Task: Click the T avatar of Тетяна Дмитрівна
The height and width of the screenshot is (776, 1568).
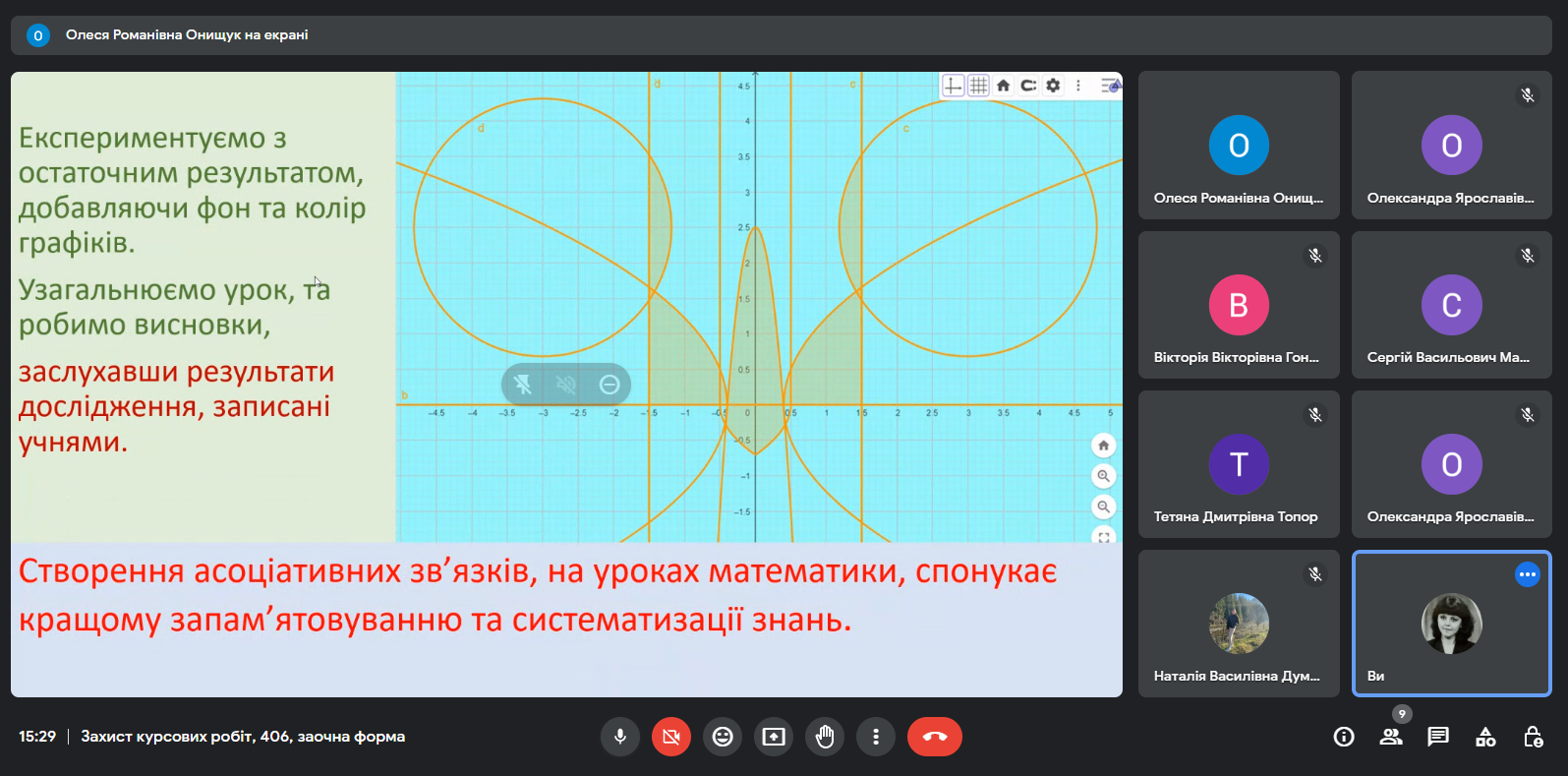Action: click(x=1239, y=464)
